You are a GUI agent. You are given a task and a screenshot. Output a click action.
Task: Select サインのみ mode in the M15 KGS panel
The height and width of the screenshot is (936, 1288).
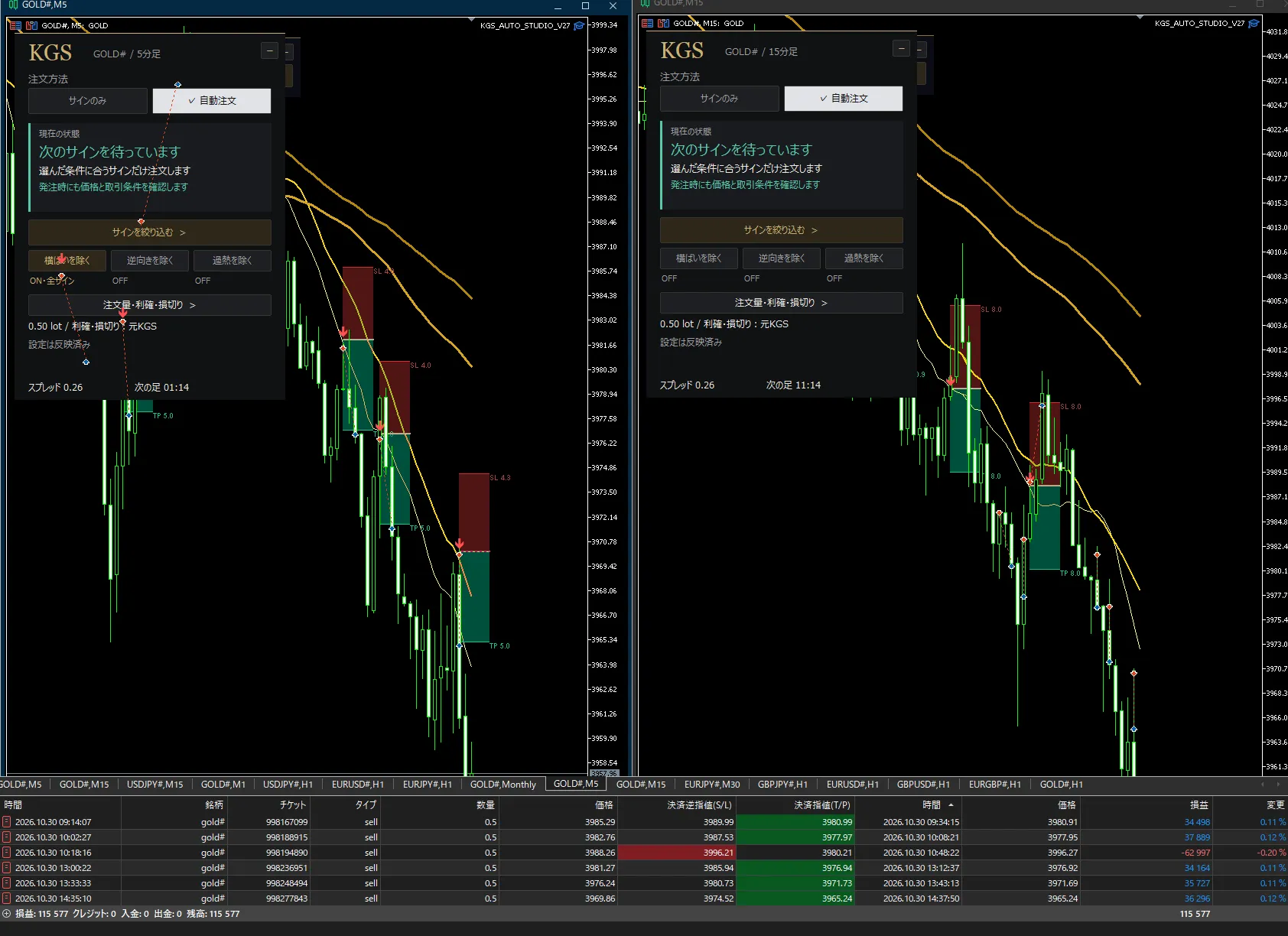(x=720, y=99)
